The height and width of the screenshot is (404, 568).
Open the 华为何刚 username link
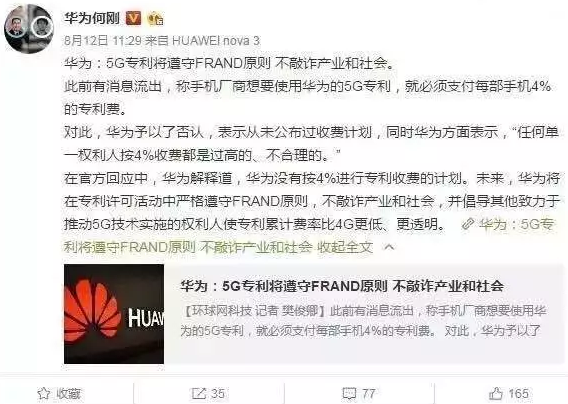point(92,17)
